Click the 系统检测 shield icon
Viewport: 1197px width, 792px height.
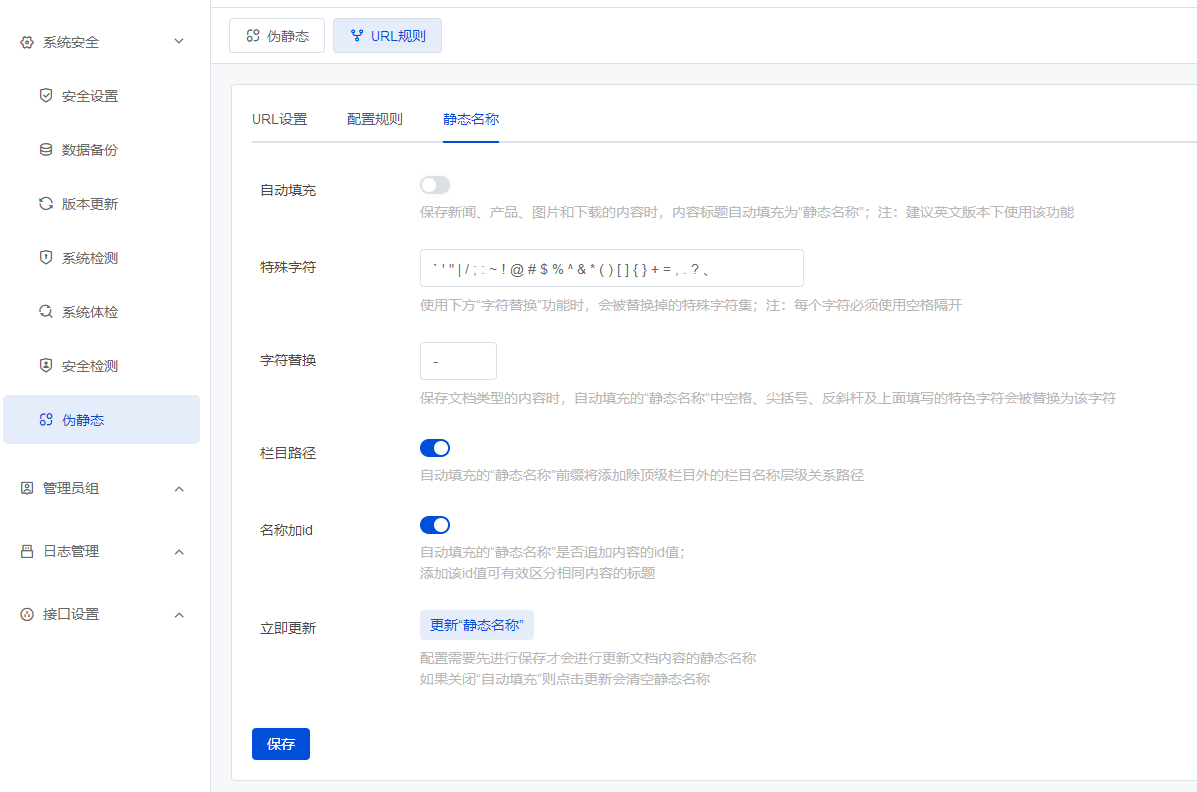pos(46,258)
